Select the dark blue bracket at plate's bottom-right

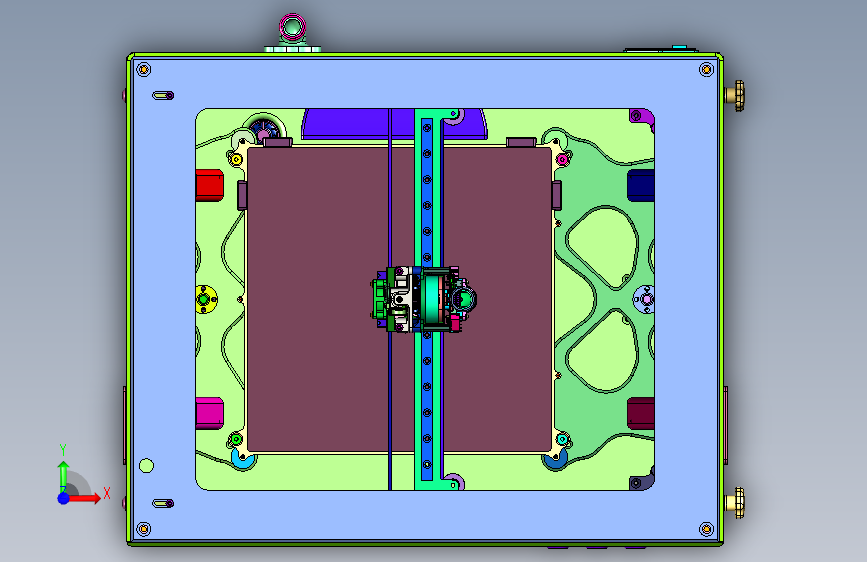coord(556,459)
